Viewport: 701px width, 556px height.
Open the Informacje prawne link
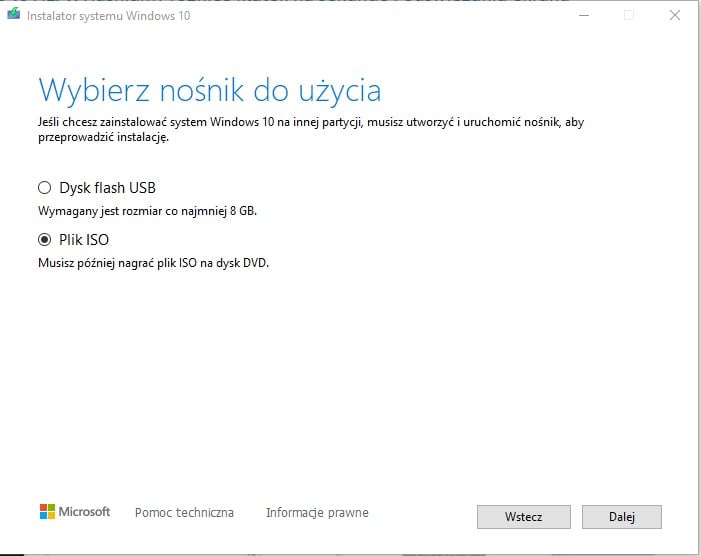point(317,512)
